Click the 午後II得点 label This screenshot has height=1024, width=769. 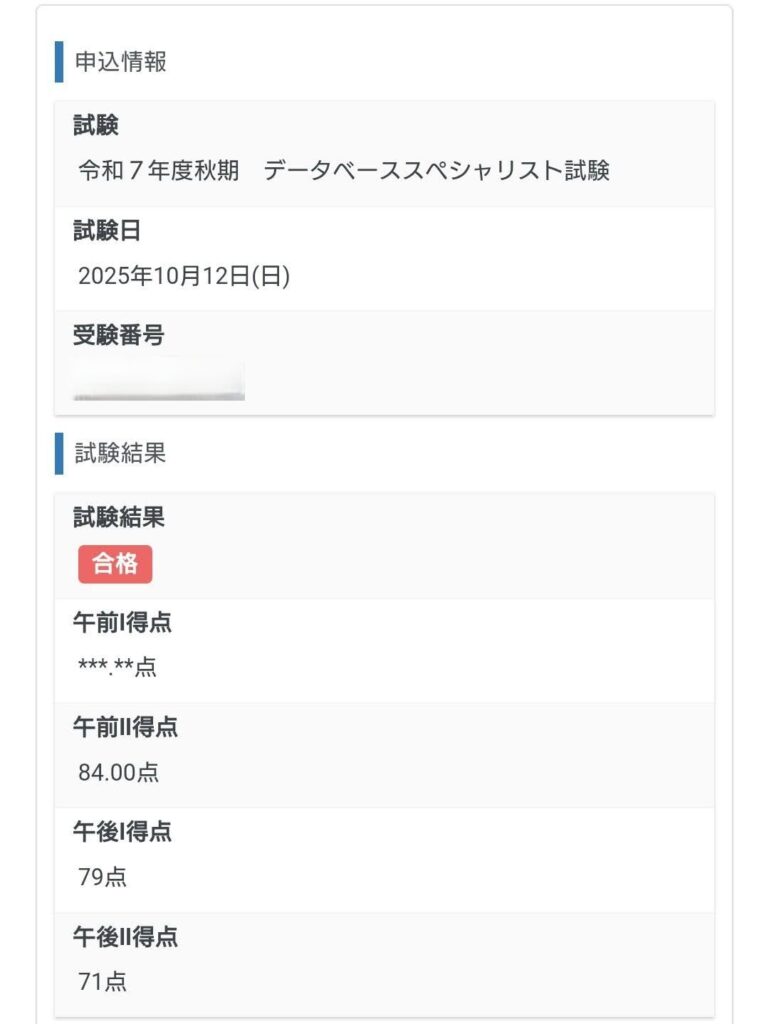pyautogui.click(x=125, y=937)
